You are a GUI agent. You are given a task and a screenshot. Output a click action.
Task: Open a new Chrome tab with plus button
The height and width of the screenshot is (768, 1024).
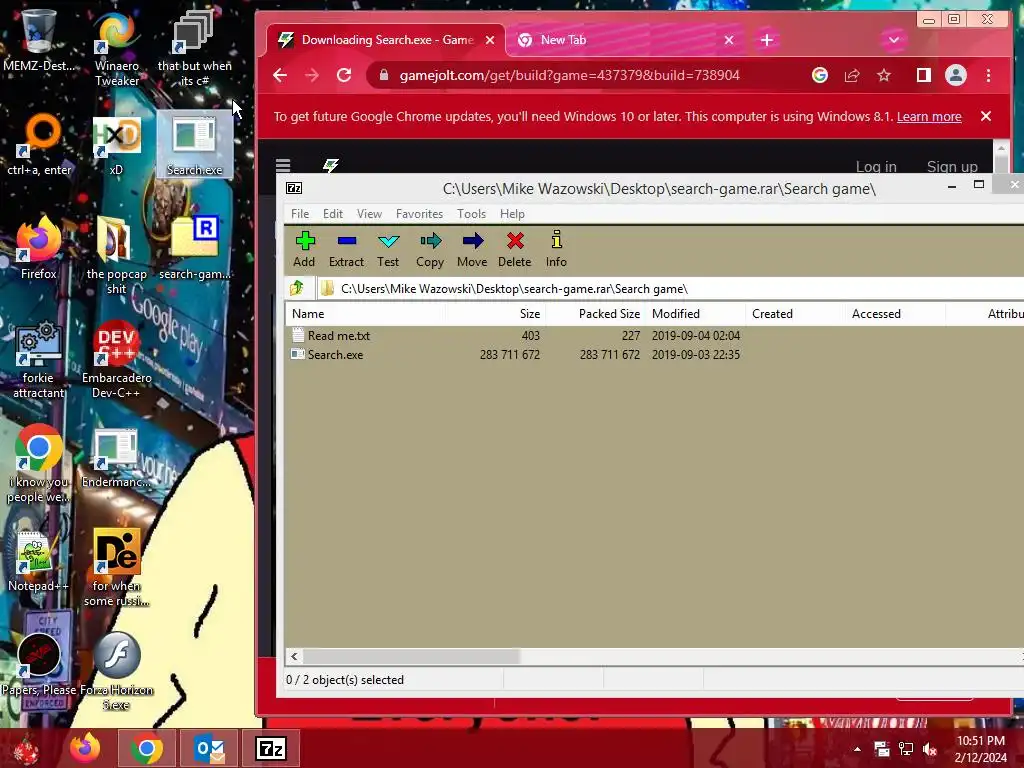click(767, 40)
